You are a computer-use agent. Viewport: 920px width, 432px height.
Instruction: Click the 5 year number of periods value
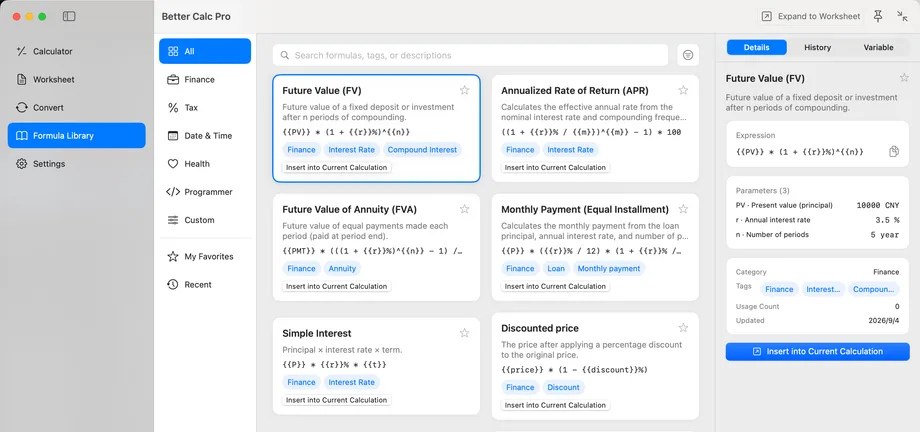pyautogui.click(x=885, y=235)
